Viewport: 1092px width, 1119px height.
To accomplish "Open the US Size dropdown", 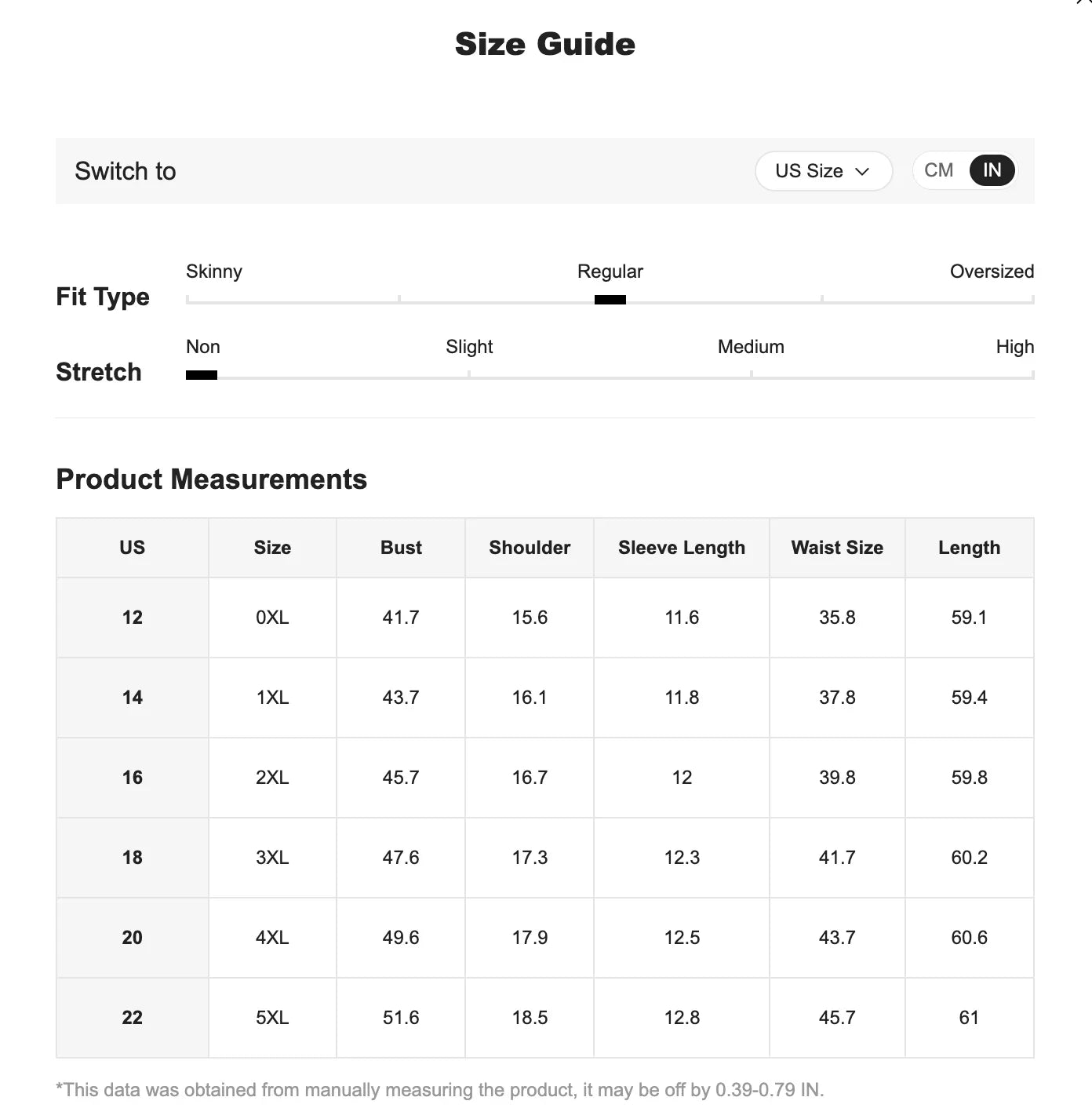I will tap(823, 170).
